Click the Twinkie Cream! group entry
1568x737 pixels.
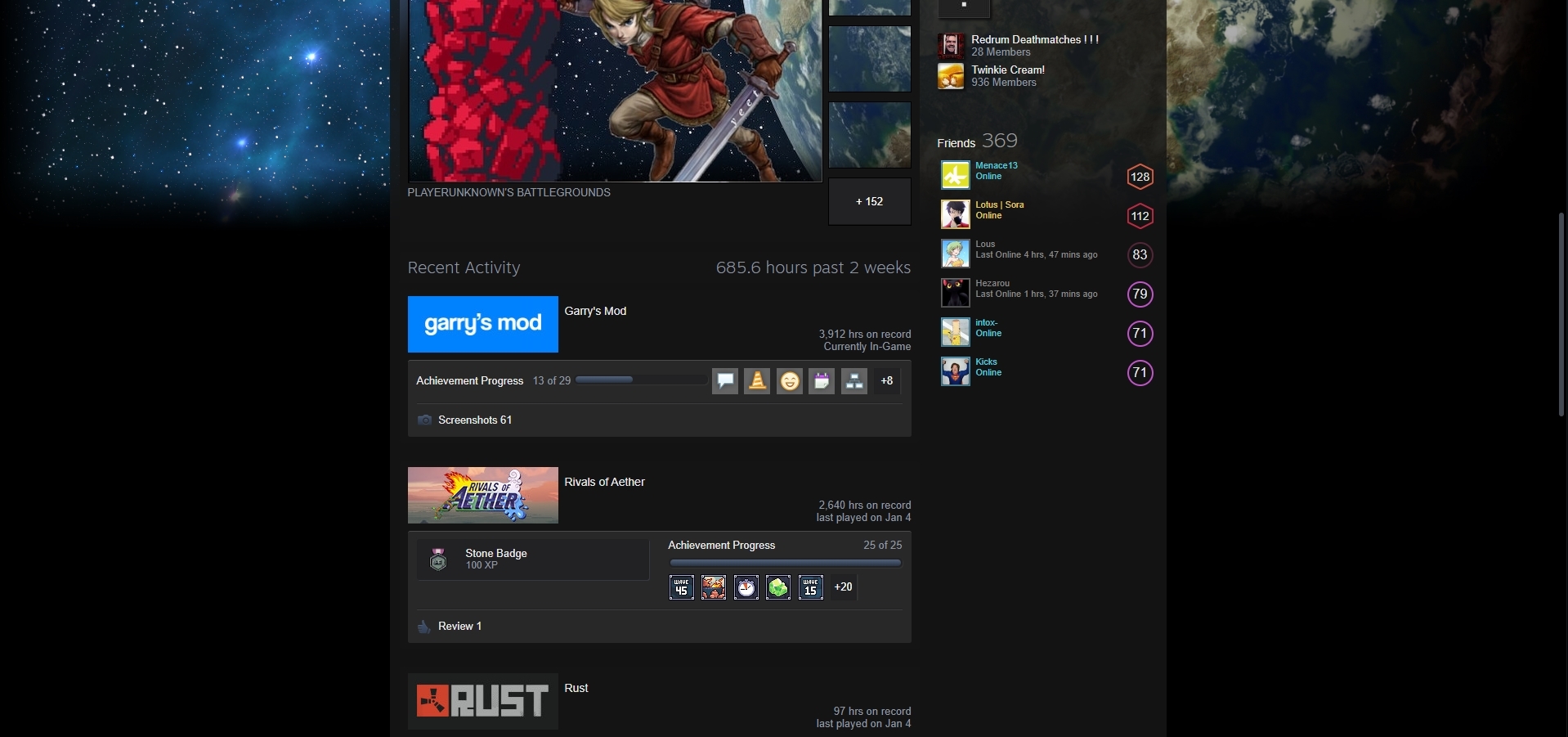[1008, 70]
